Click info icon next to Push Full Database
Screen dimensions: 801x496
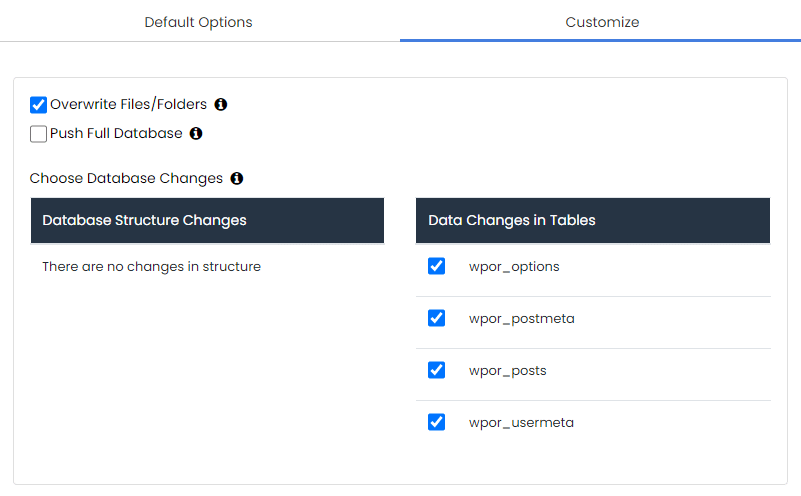pyautogui.click(x=196, y=133)
